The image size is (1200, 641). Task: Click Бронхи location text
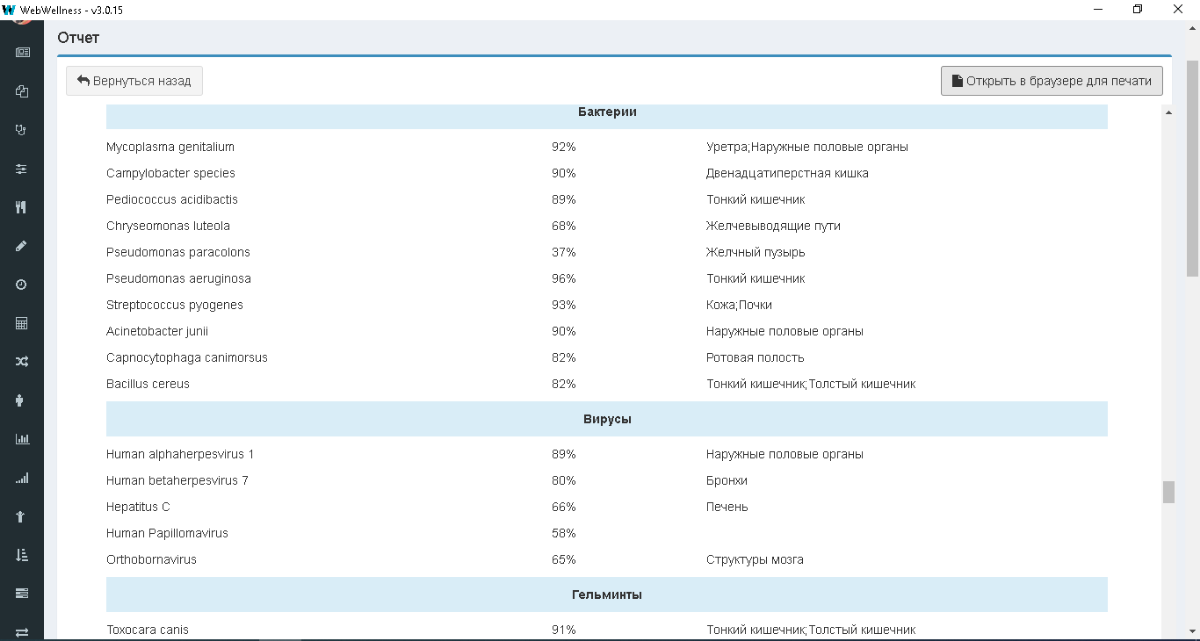coord(727,480)
